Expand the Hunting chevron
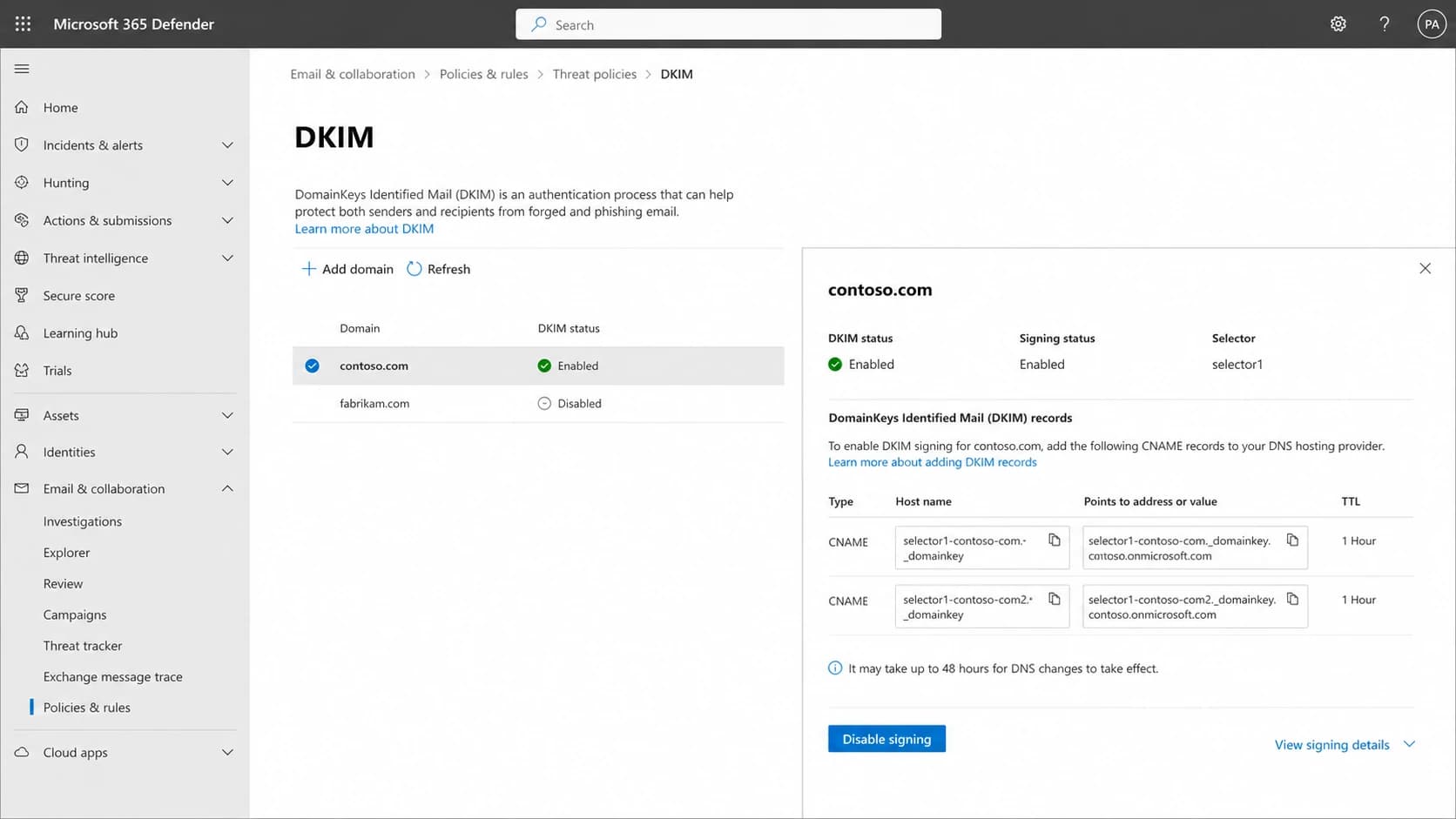The width and height of the screenshot is (1456, 819). point(227,183)
